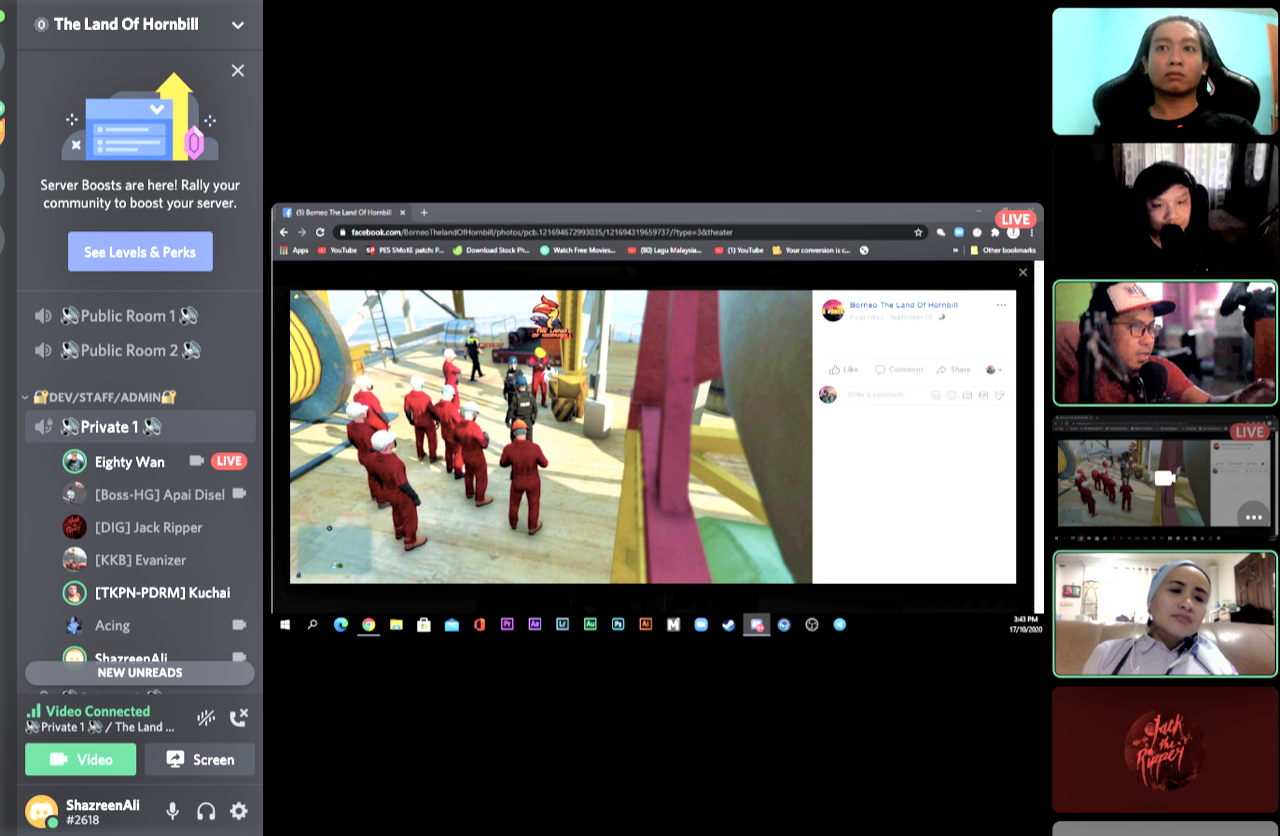
Task: Click Steam icon in the shared taskbar
Action: coord(729,625)
